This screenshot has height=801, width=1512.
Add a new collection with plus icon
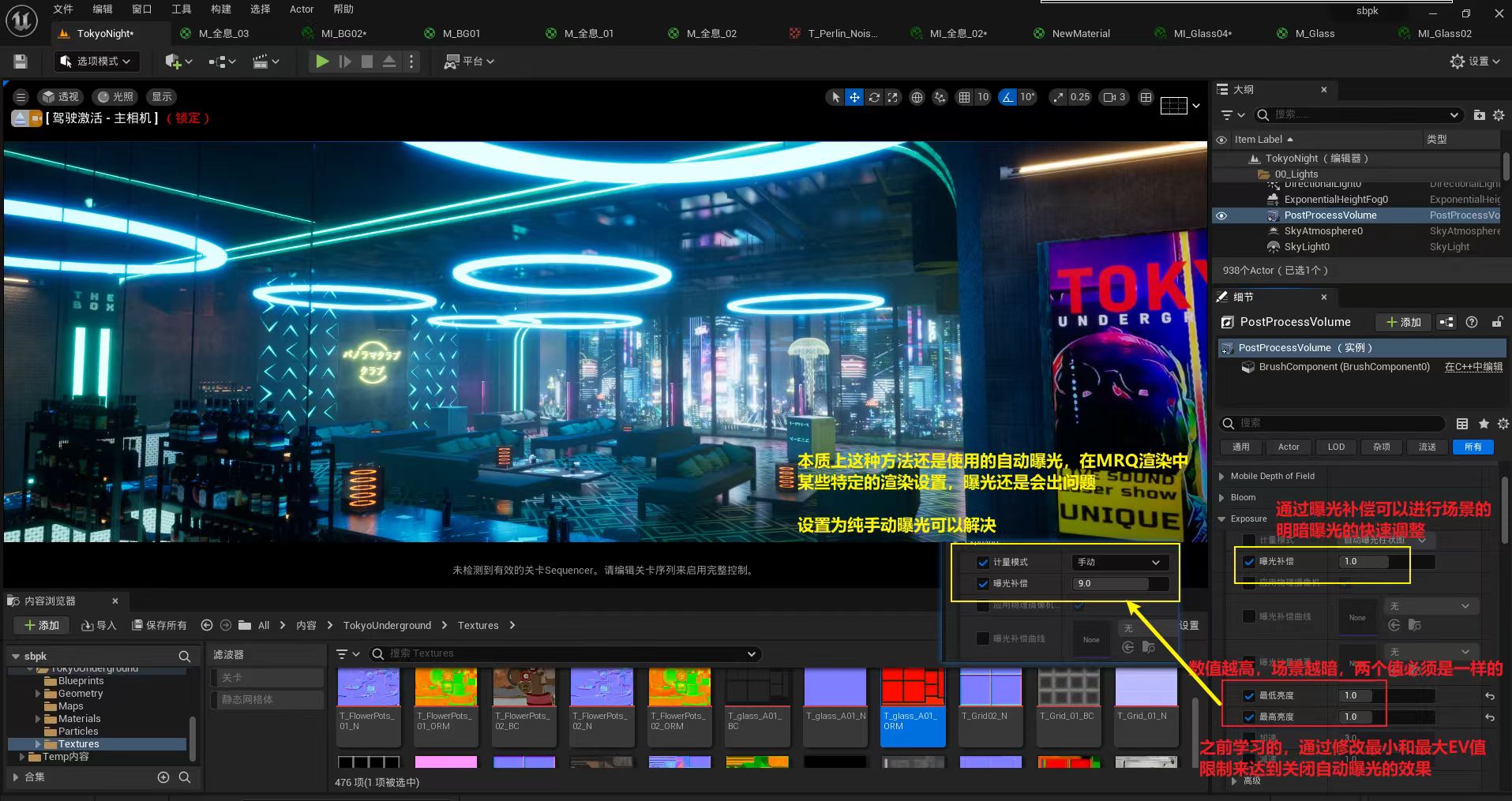click(x=163, y=777)
